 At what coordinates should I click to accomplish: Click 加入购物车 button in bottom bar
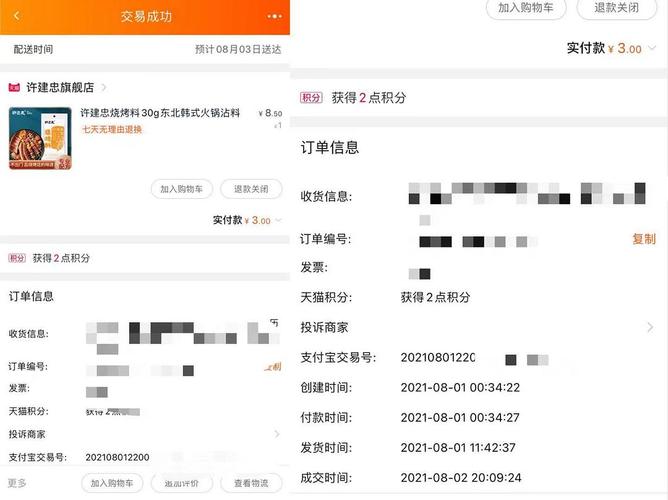pyautogui.click(x=112, y=483)
